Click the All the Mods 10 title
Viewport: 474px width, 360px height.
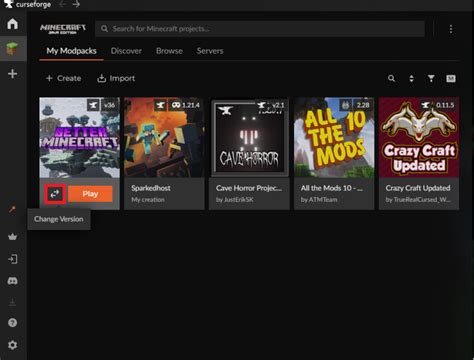332,188
